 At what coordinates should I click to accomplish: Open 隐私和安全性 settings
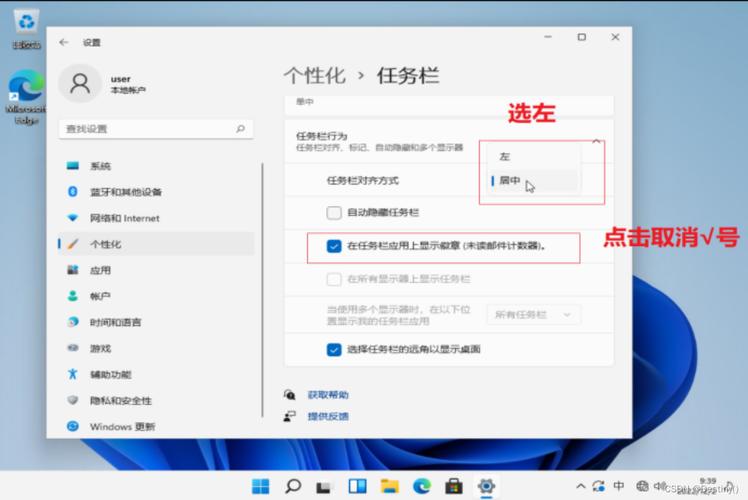[156, 400]
